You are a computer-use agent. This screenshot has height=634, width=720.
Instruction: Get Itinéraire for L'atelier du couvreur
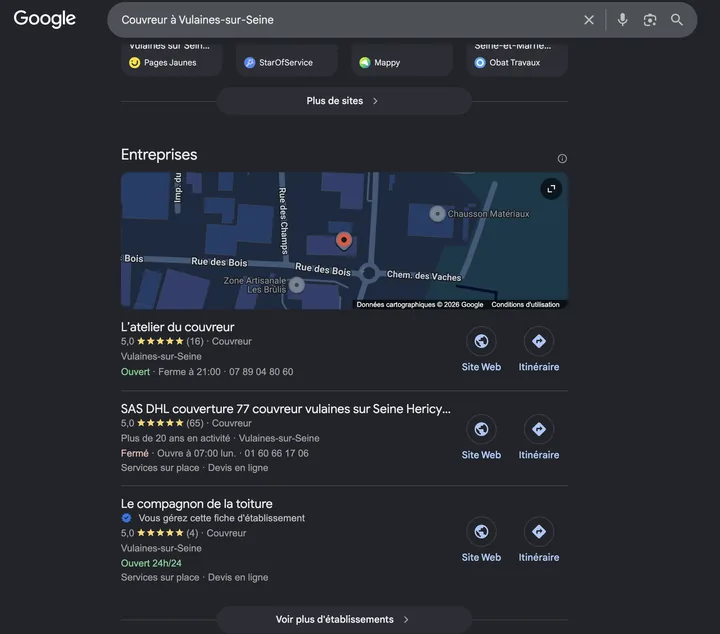(x=539, y=349)
